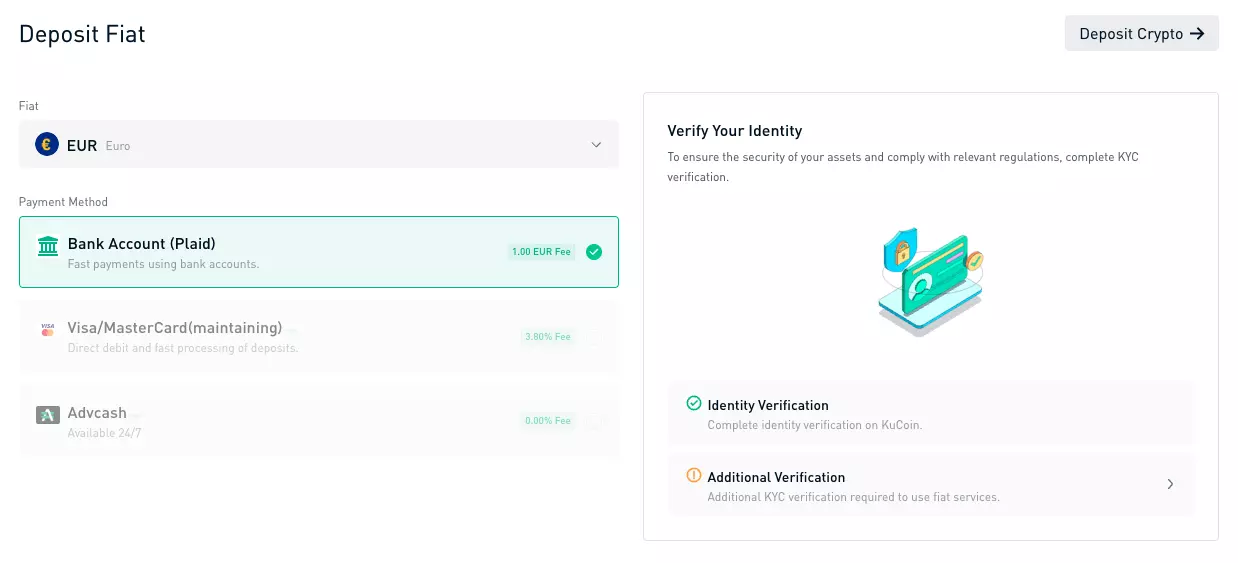Open the Additional Verification row
The height and width of the screenshot is (563, 1238).
(930, 485)
